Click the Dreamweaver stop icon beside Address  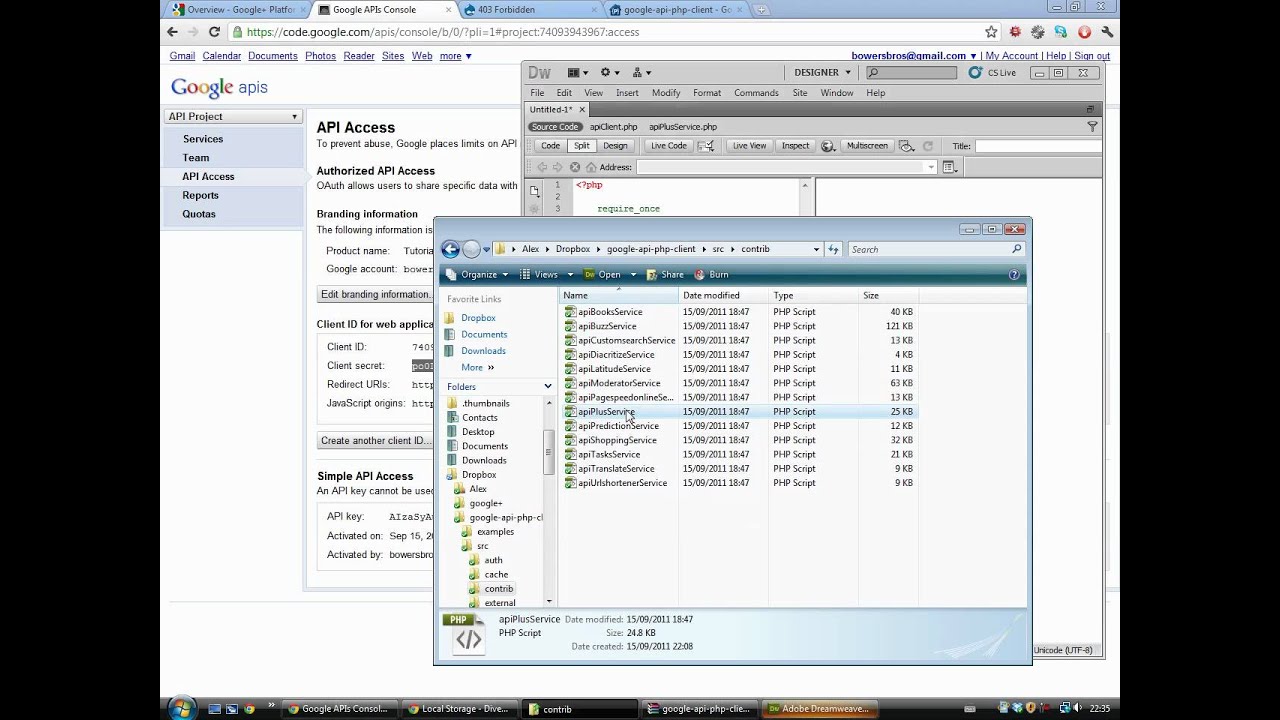[574, 167]
